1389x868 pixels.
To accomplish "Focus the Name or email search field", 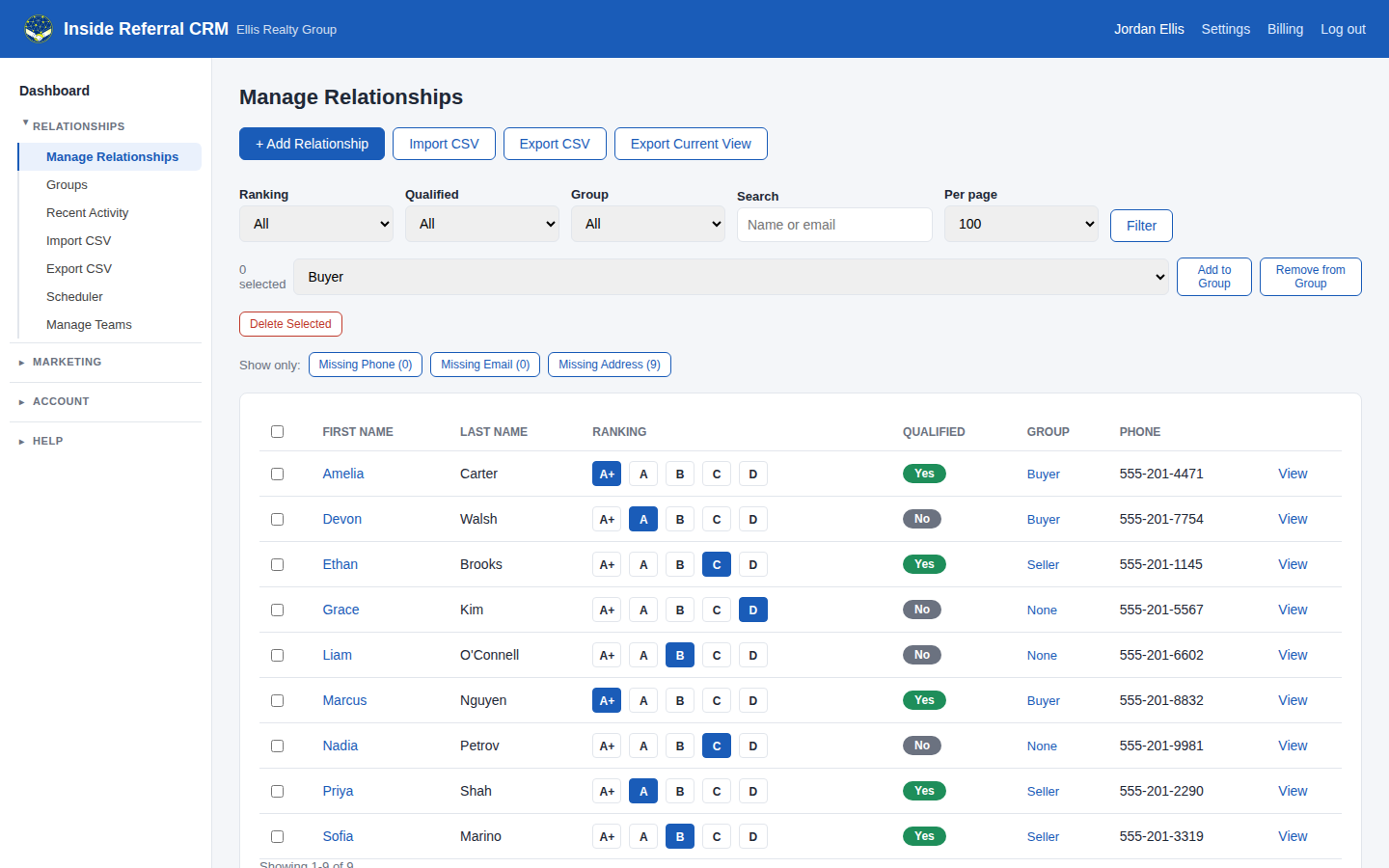I will [x=834, y=225].
